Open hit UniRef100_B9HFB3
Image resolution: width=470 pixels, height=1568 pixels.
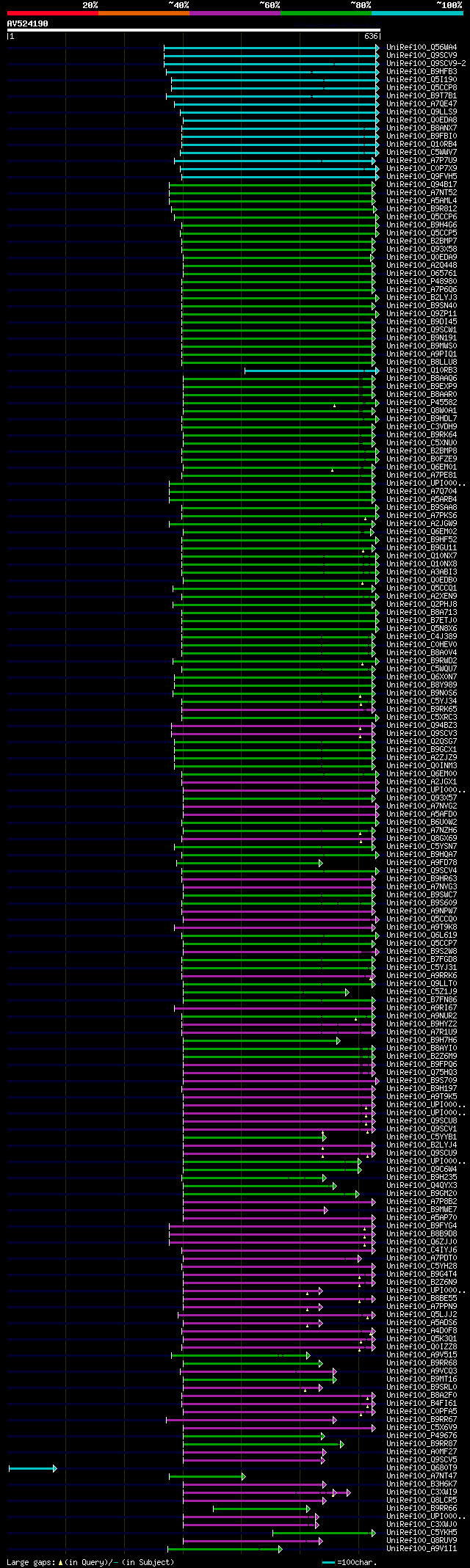[422, 71]
